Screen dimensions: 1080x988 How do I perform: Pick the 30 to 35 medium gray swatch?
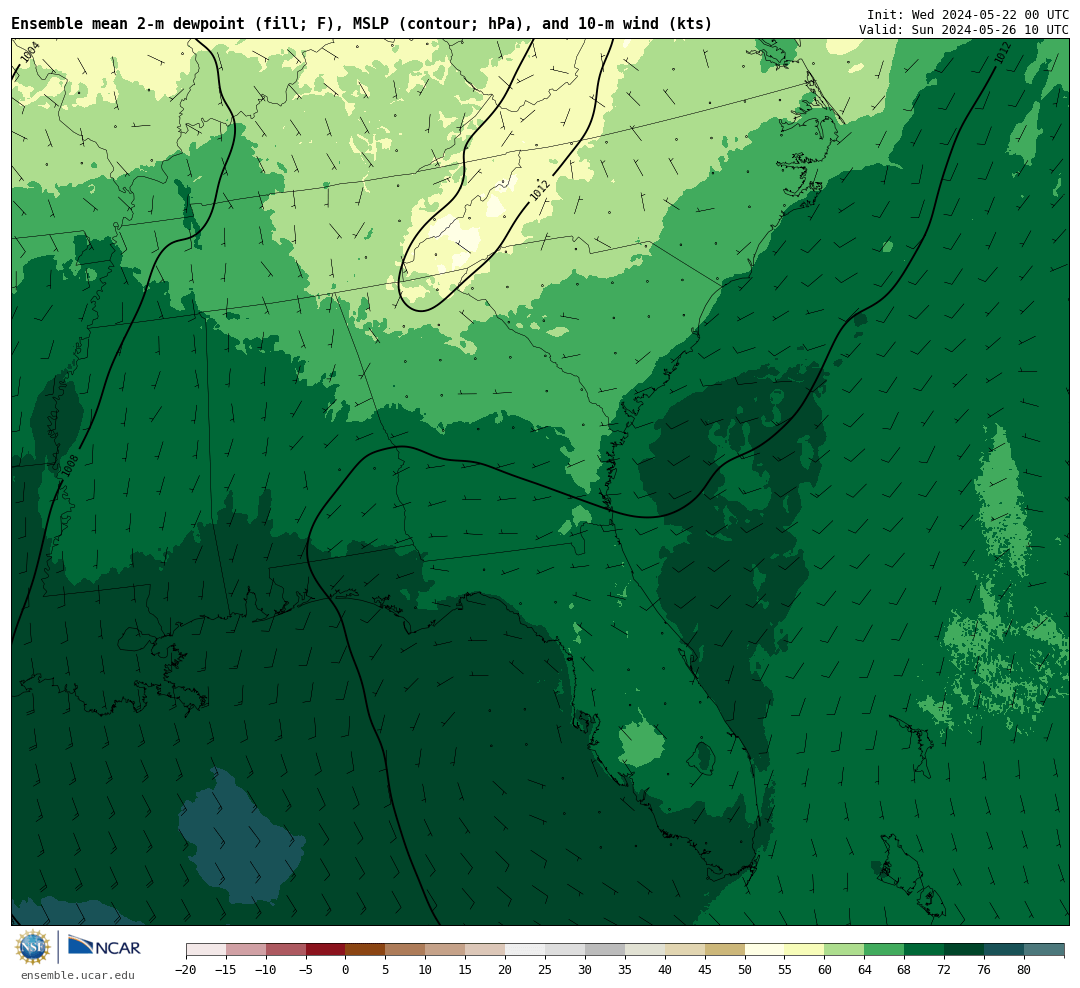click(605, 950)
